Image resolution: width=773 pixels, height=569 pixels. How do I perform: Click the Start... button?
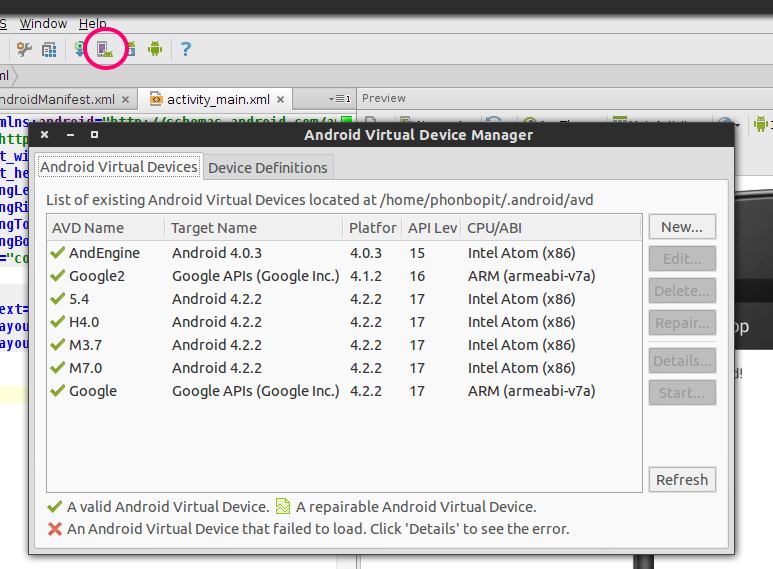682,393
